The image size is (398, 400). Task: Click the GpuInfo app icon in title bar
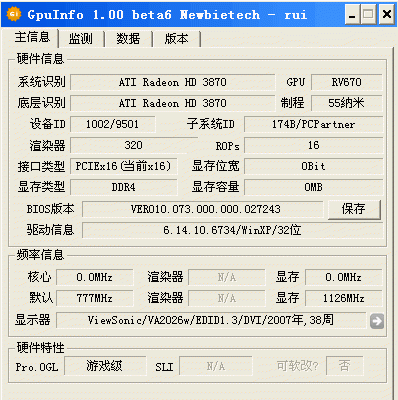pyautogui.click(x=14, y=14)
